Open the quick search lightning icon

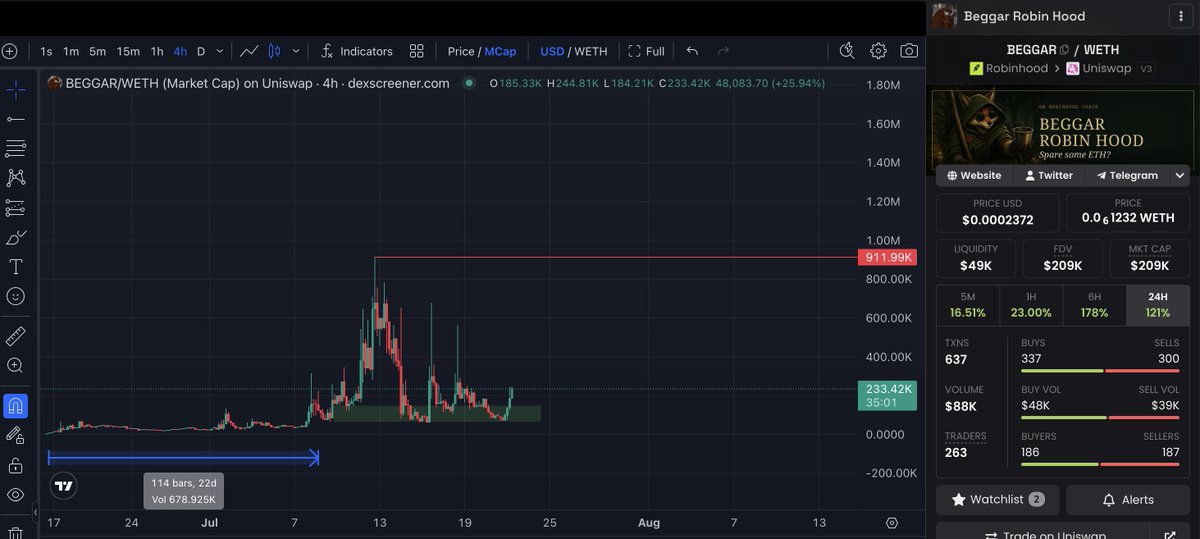click(x=847, y=51)
